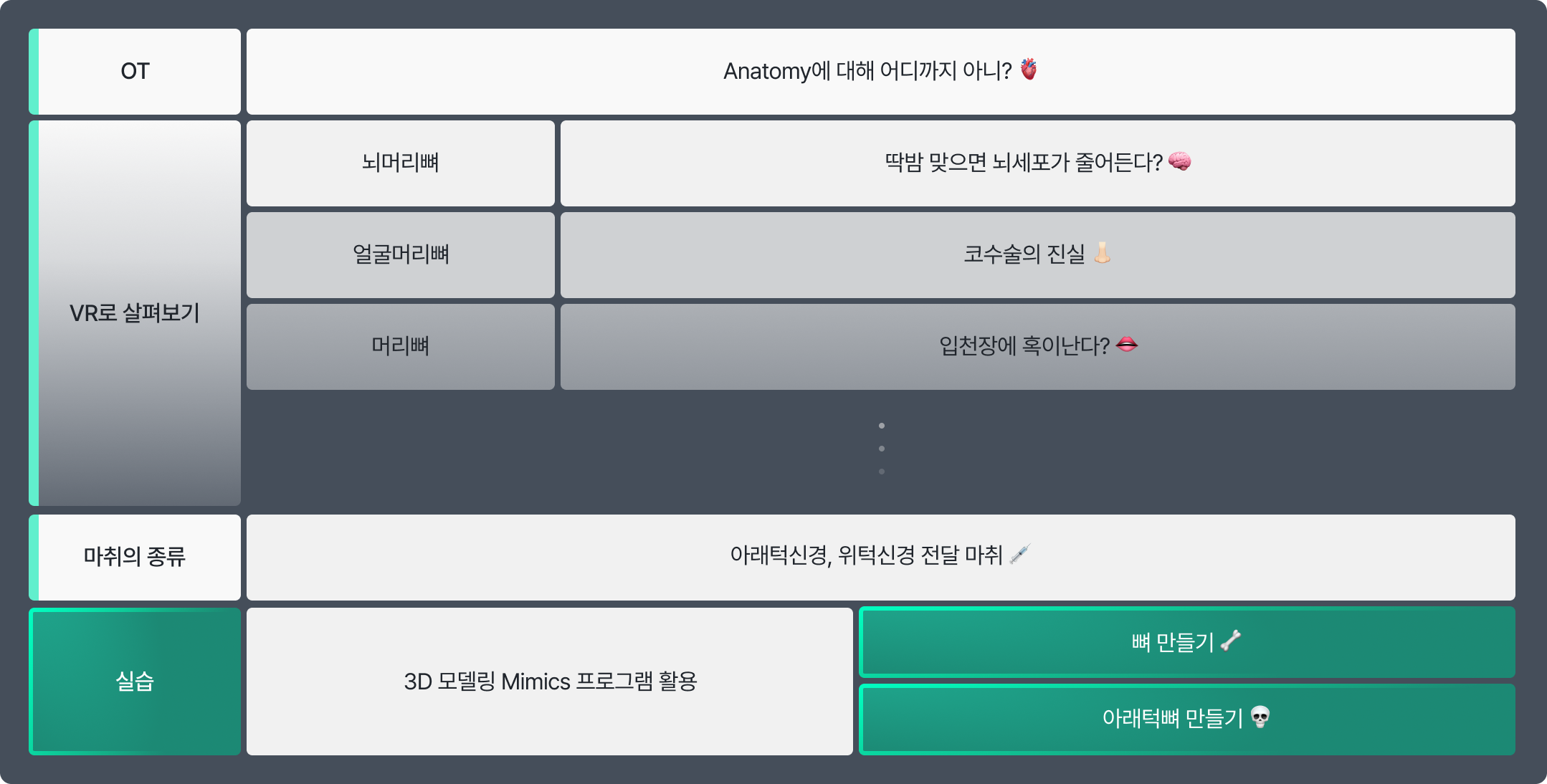Viewport: 1547px width, 784px height.
Task: Click the 얼굴머리뼈 cell
Action: pyautogui.click(x=401, y=255)
